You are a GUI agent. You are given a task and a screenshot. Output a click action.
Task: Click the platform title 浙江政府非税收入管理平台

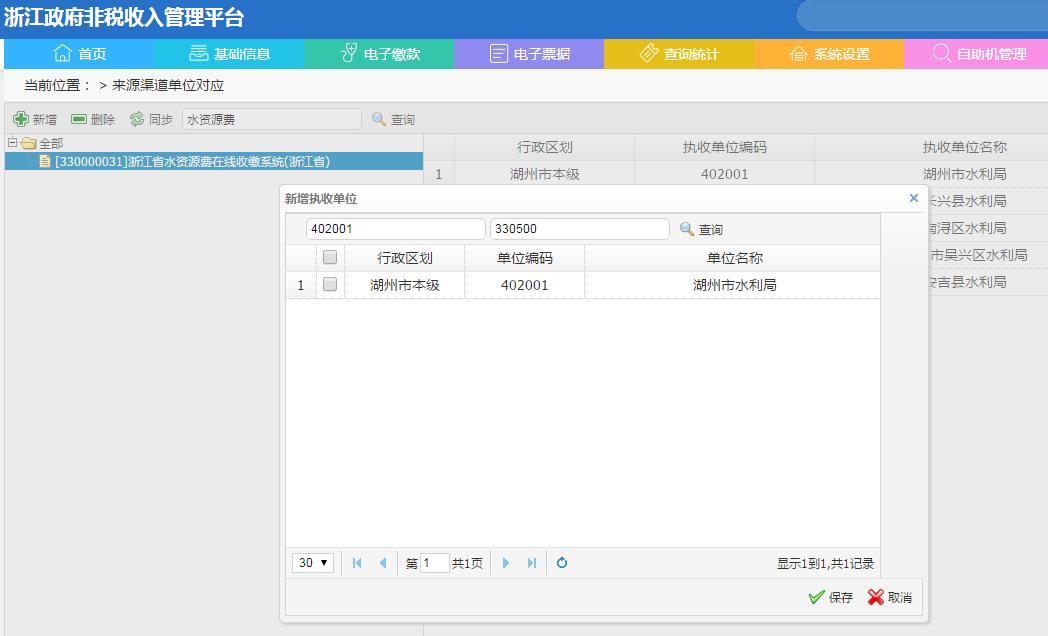tap(124, 17)
